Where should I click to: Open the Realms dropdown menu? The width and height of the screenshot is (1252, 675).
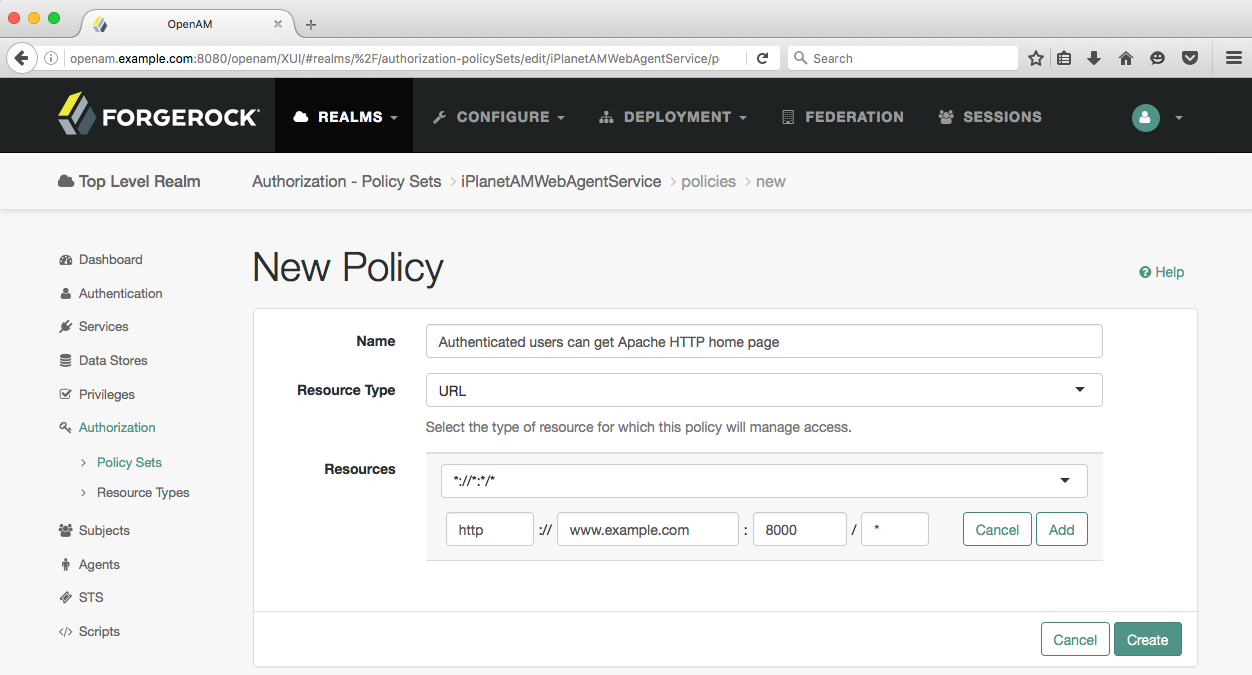pos(346,117)
